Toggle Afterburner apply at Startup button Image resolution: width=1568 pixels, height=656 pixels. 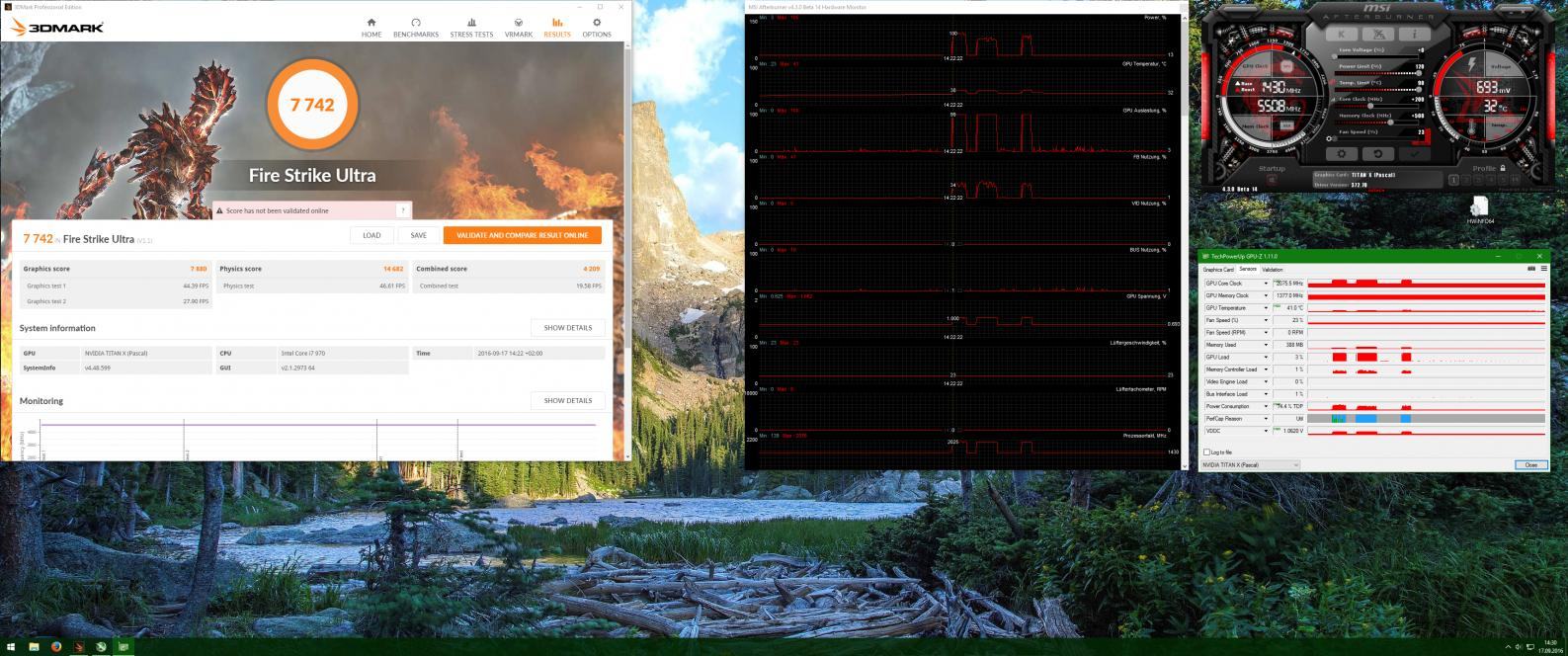click(1272, 180)
